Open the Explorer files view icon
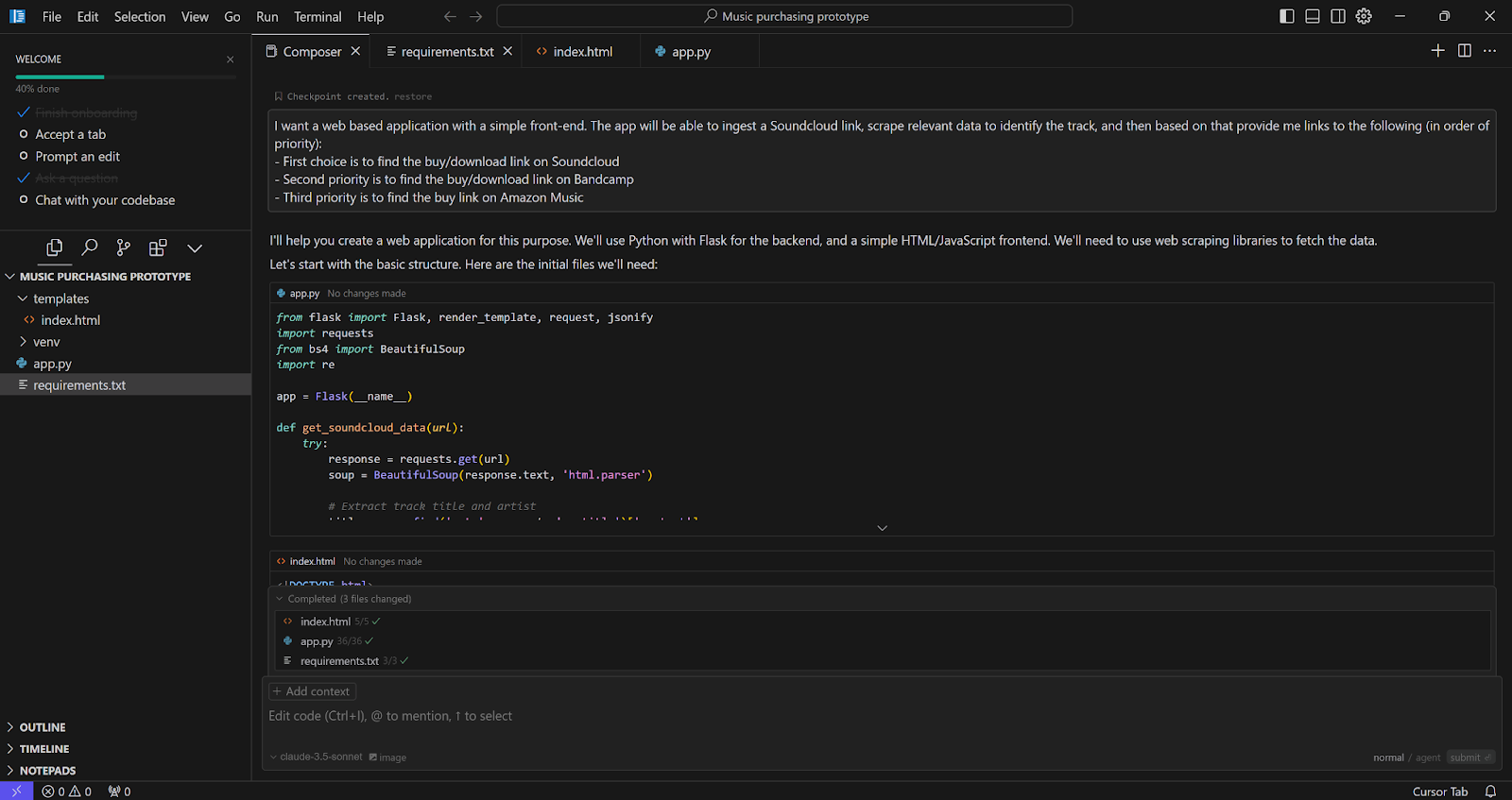 click(55, 247)
